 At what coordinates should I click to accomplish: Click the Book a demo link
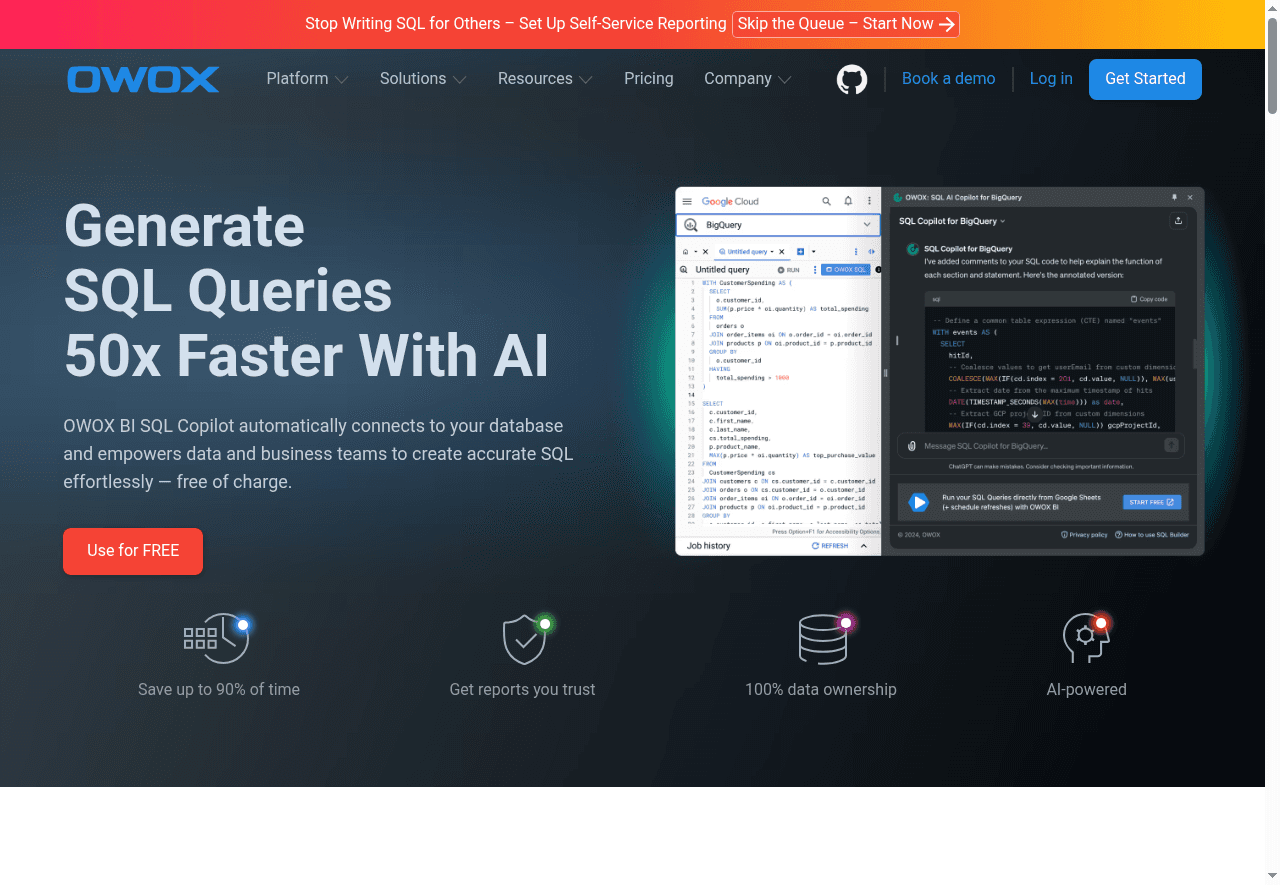click(x=948, y=79)
